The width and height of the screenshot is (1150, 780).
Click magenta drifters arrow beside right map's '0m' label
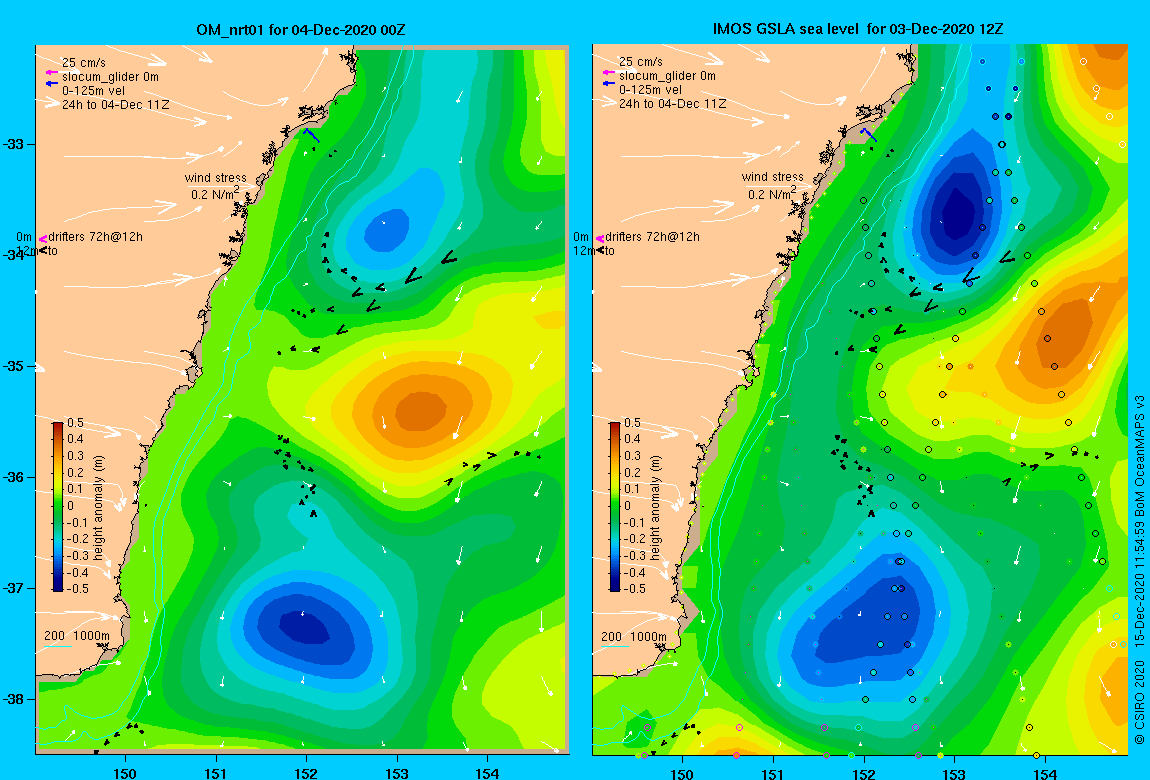tap(600, 238)
